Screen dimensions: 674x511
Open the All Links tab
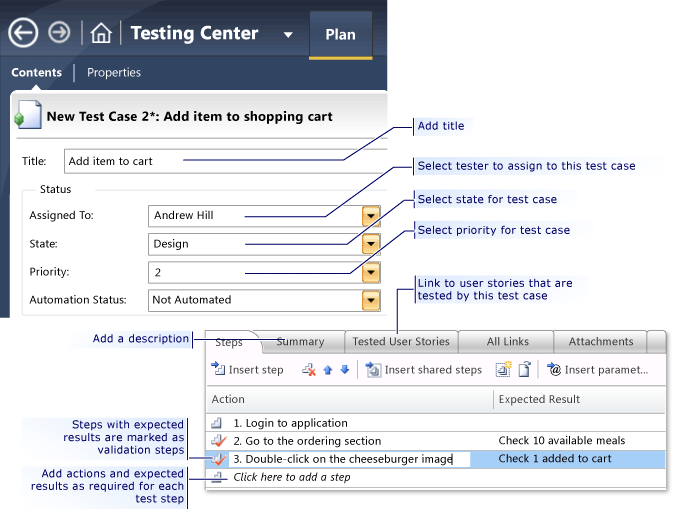[x=508, y=342]
